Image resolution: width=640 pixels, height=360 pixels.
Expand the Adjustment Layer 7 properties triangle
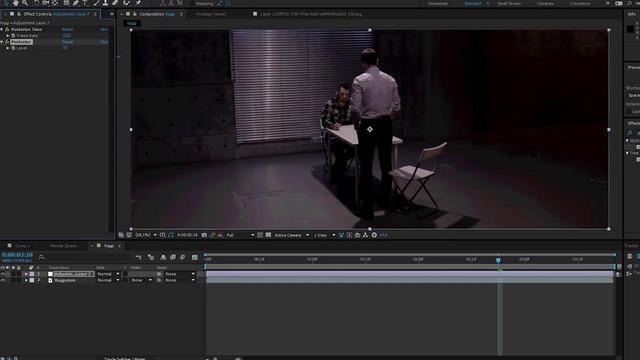(x=26, y=274)
